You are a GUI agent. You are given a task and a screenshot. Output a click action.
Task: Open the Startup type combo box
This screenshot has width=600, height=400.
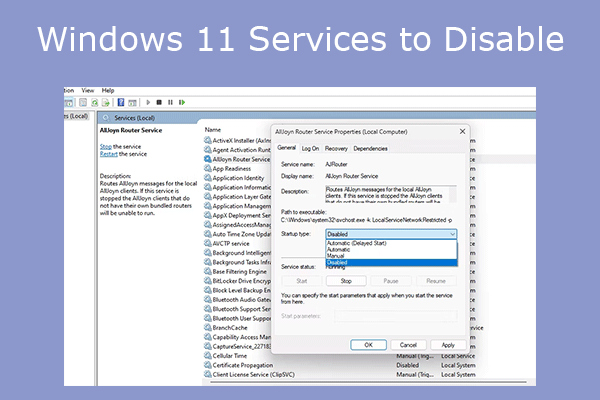(391, 234)
